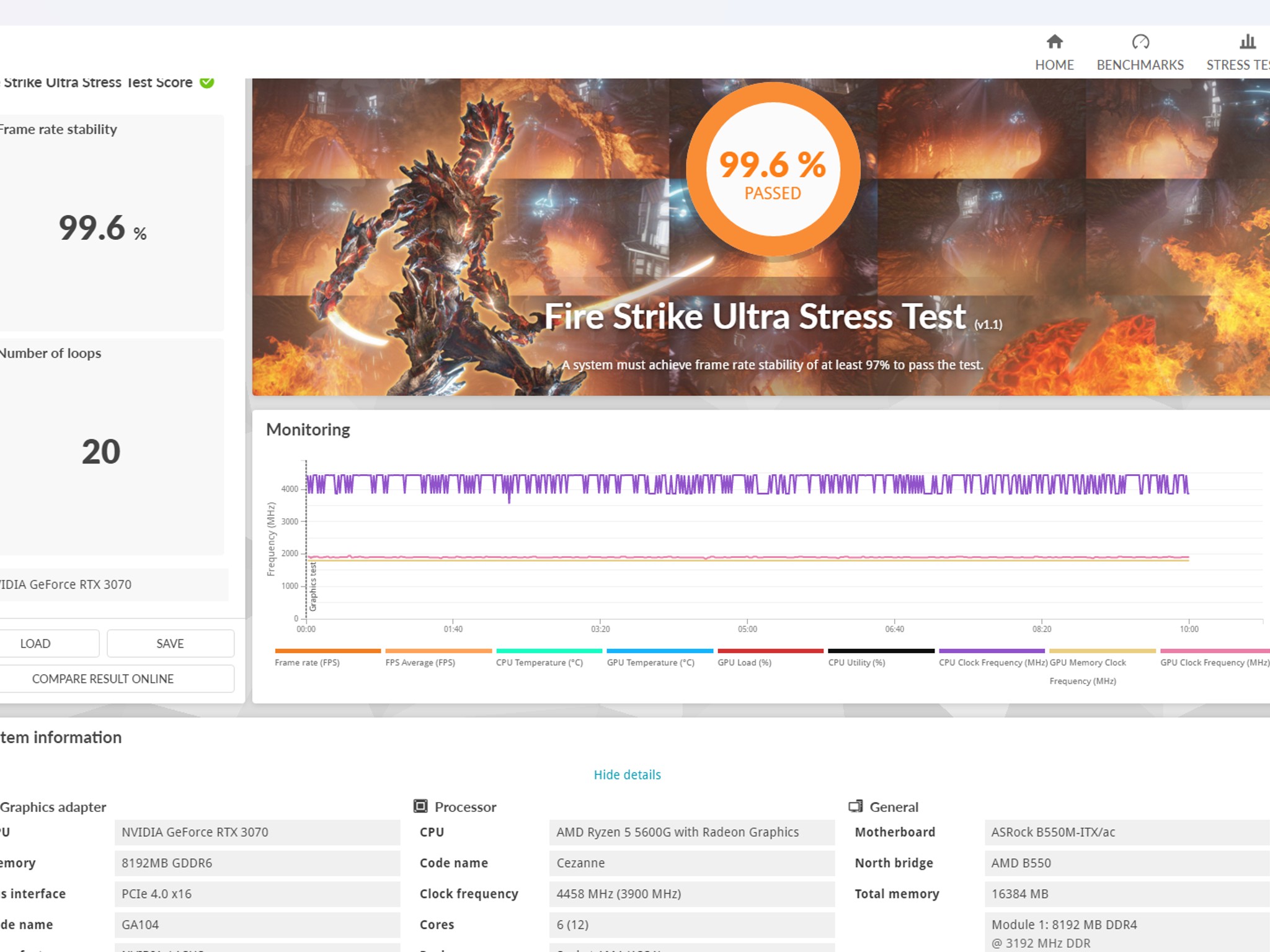The height and width of the screenshot is (952, 1270).
Task: Click the Processor chip icon
Action: point(420,806)
